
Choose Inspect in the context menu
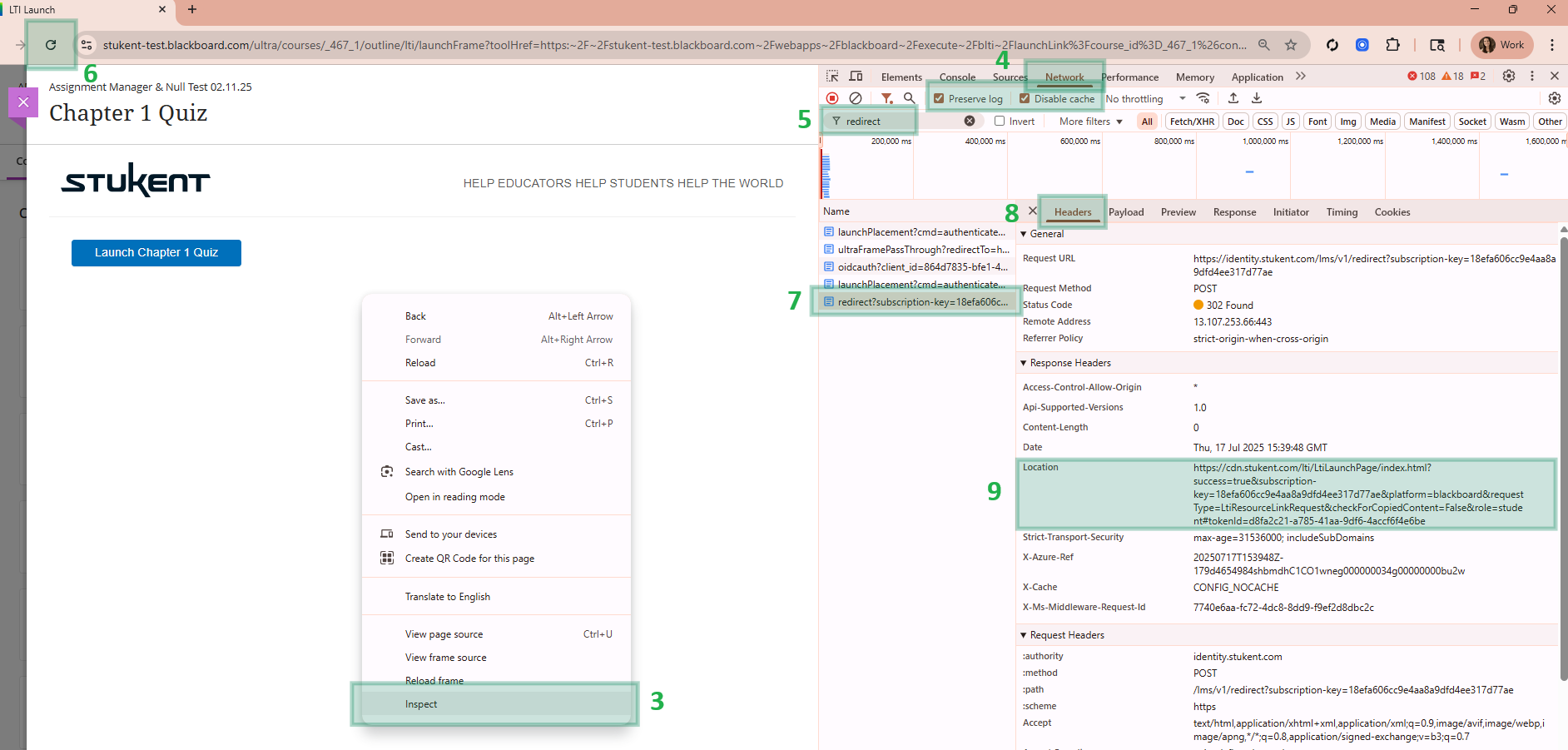(x=495, y=704)
